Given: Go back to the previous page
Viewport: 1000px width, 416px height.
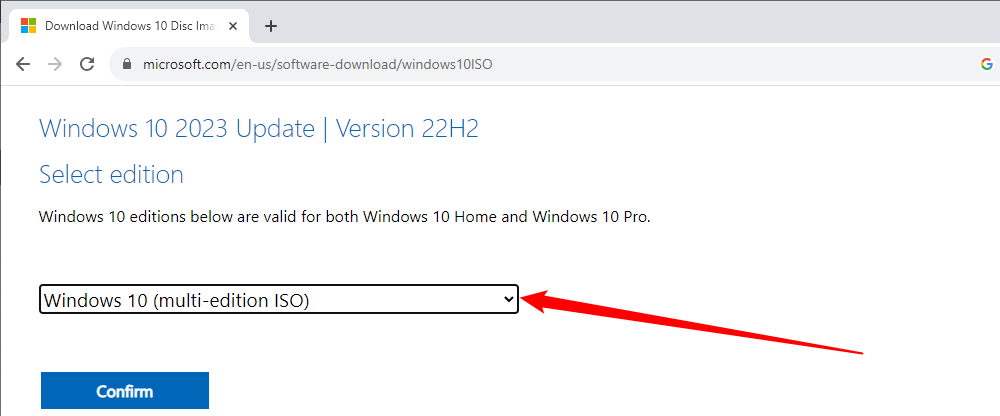Looking at the screenshot, I should click(x=23, y=65).
